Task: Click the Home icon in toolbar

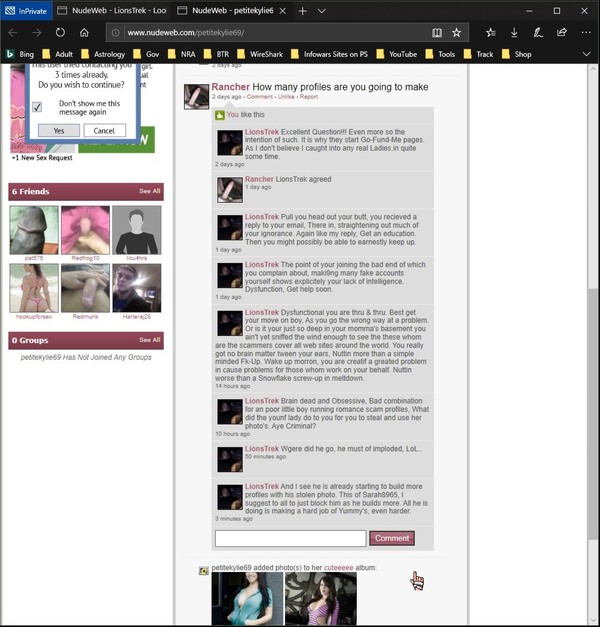Action: (86, 32)
